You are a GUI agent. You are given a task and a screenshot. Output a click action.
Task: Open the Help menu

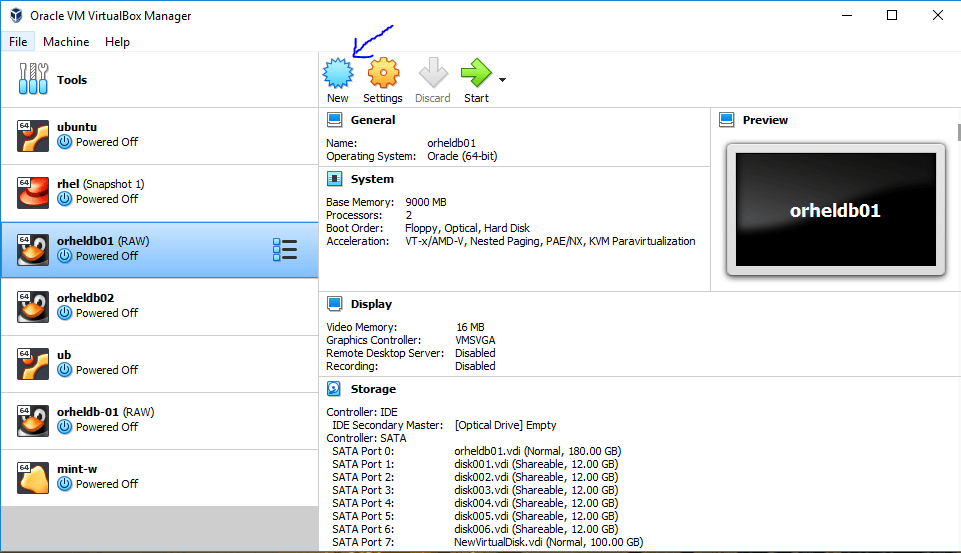tap(117, 42)
